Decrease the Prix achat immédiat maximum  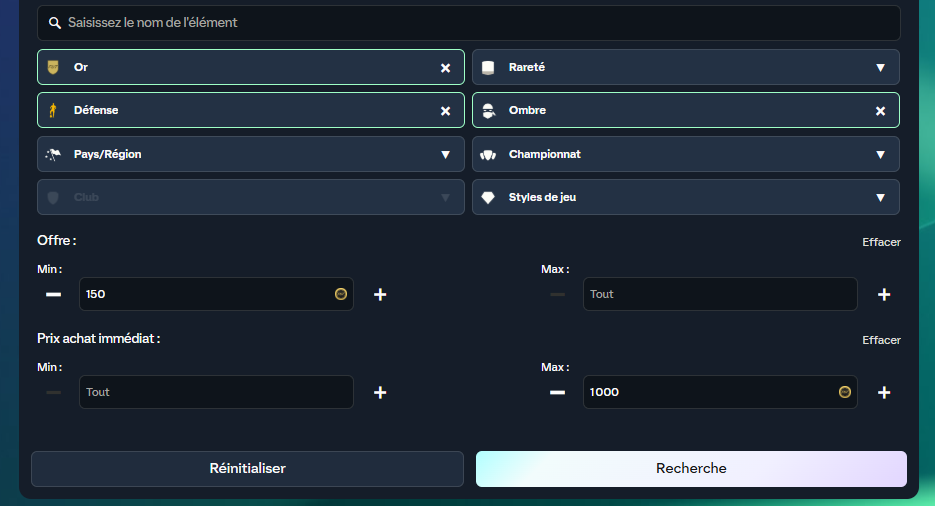click(558, 392)
